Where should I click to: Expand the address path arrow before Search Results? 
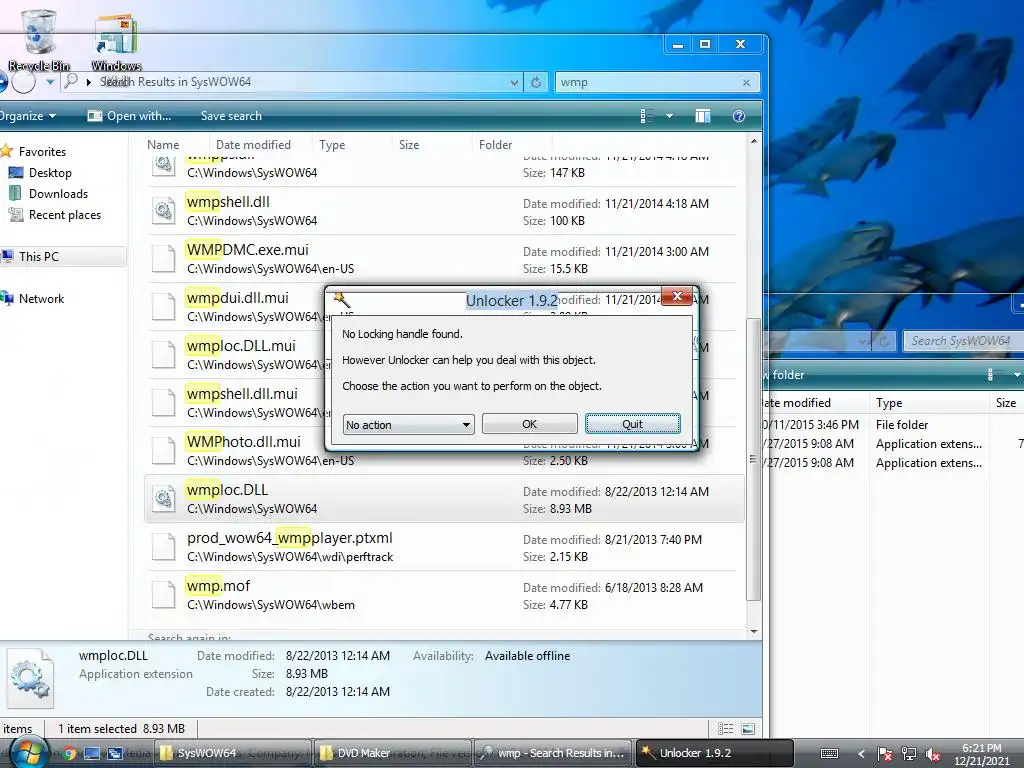click(89, 82)
